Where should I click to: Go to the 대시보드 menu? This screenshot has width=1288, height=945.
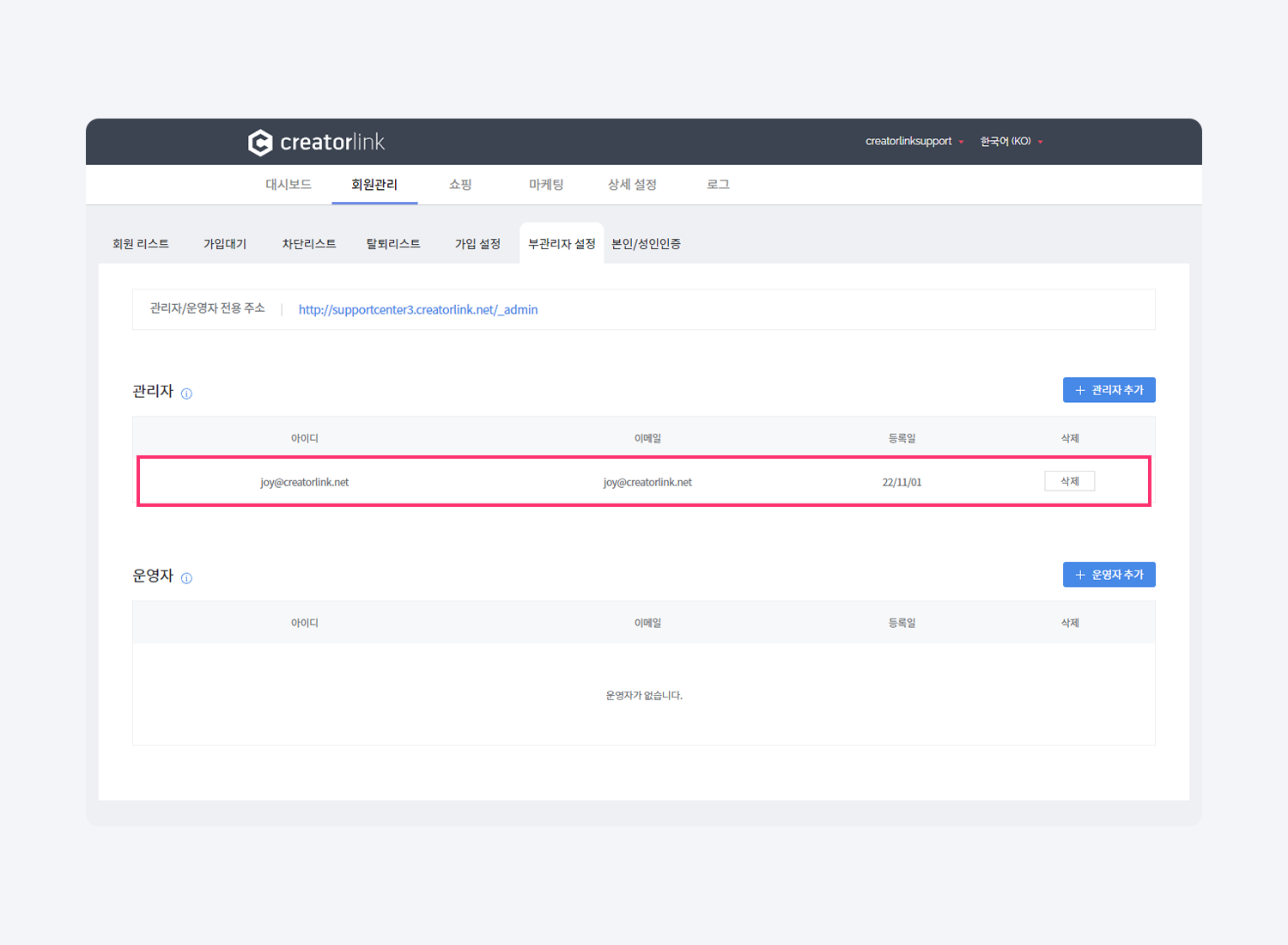[288, 185]
